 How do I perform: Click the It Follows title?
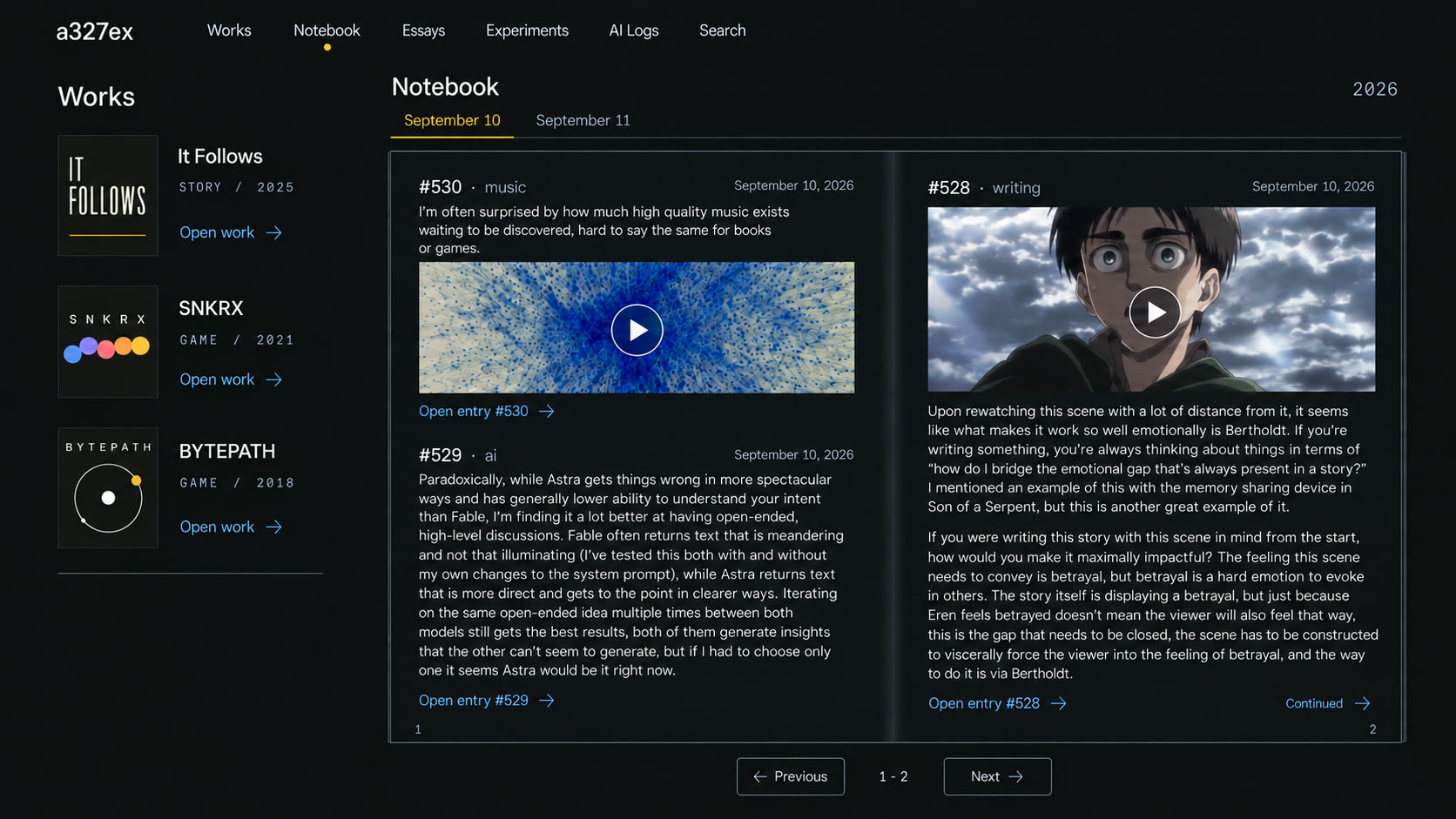point(220,157)
